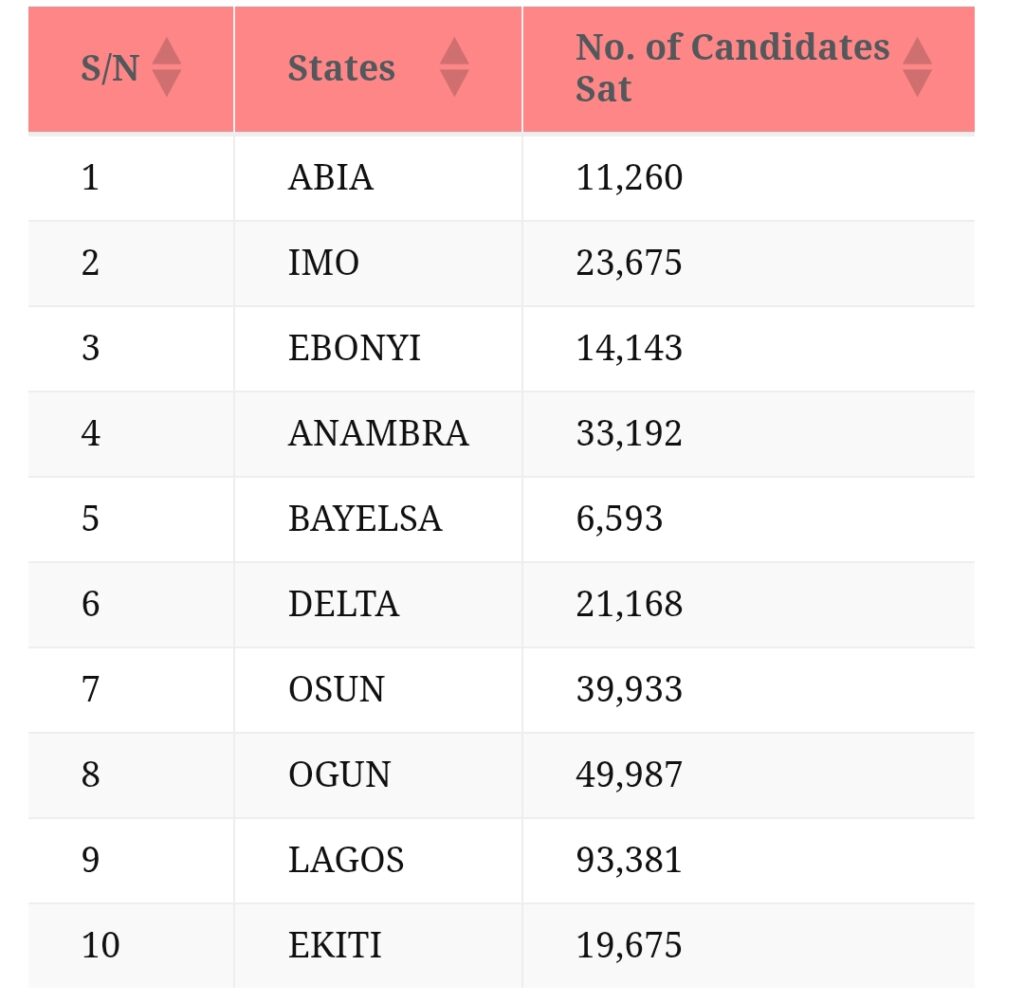Click the S/N column header
This screenshot has width=1024, height=1002.
pos(110,68)
